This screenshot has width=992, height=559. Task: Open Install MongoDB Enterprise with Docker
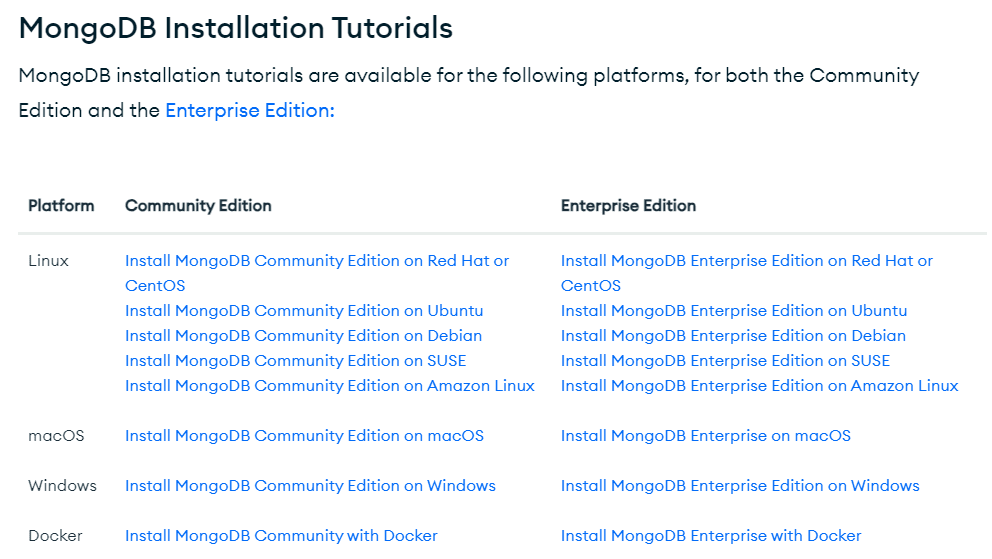(x=711, y=536)
